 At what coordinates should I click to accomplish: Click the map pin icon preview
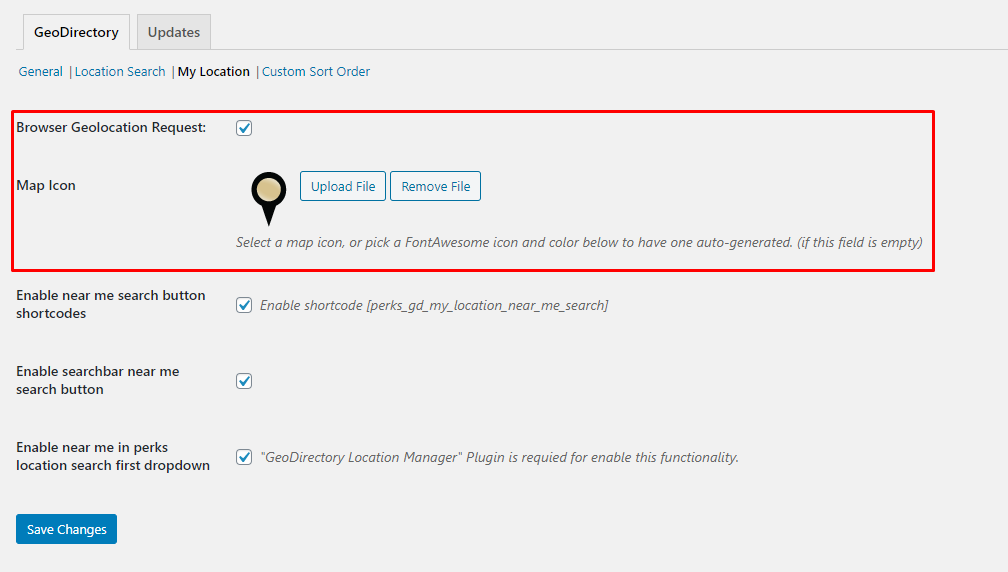coord(268,198)
